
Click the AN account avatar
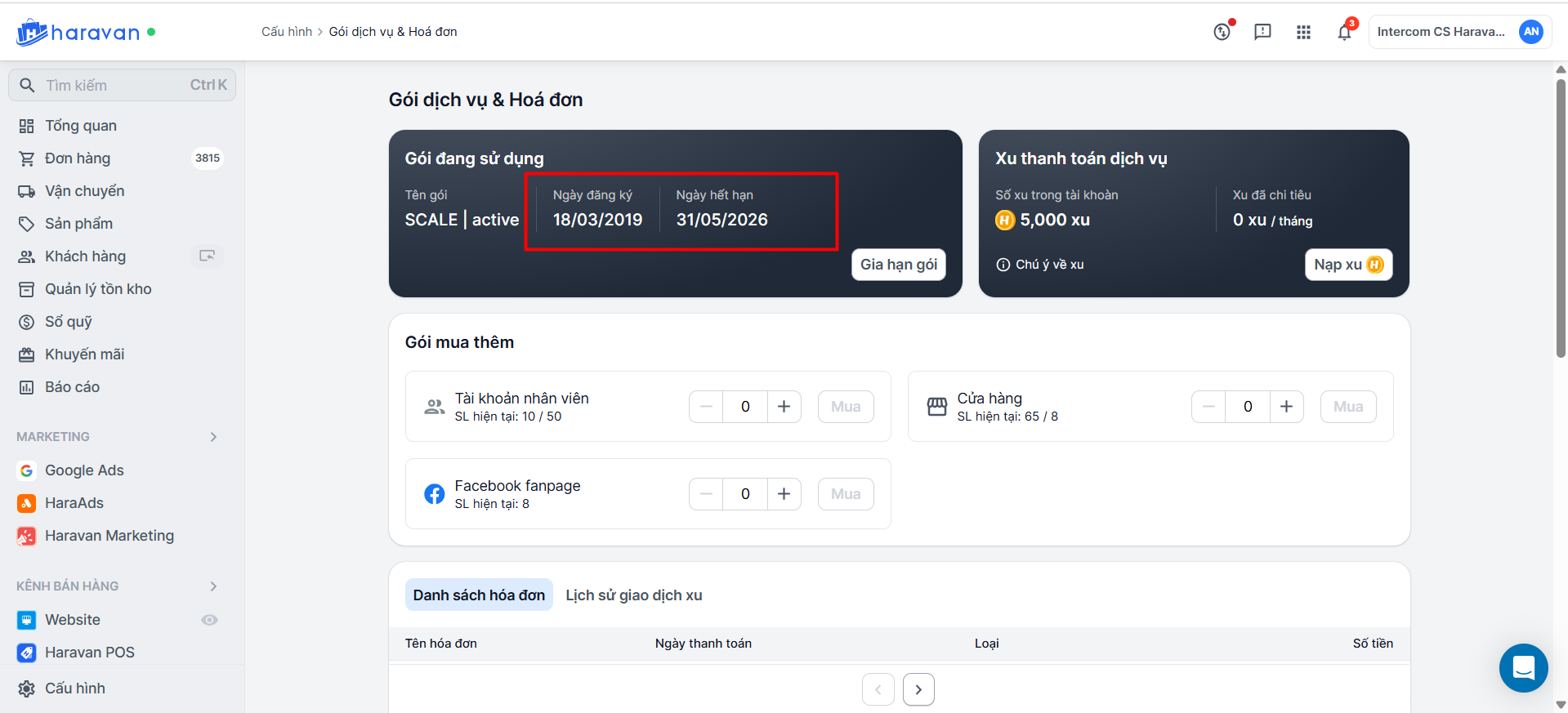click(x=1530, y=32)
